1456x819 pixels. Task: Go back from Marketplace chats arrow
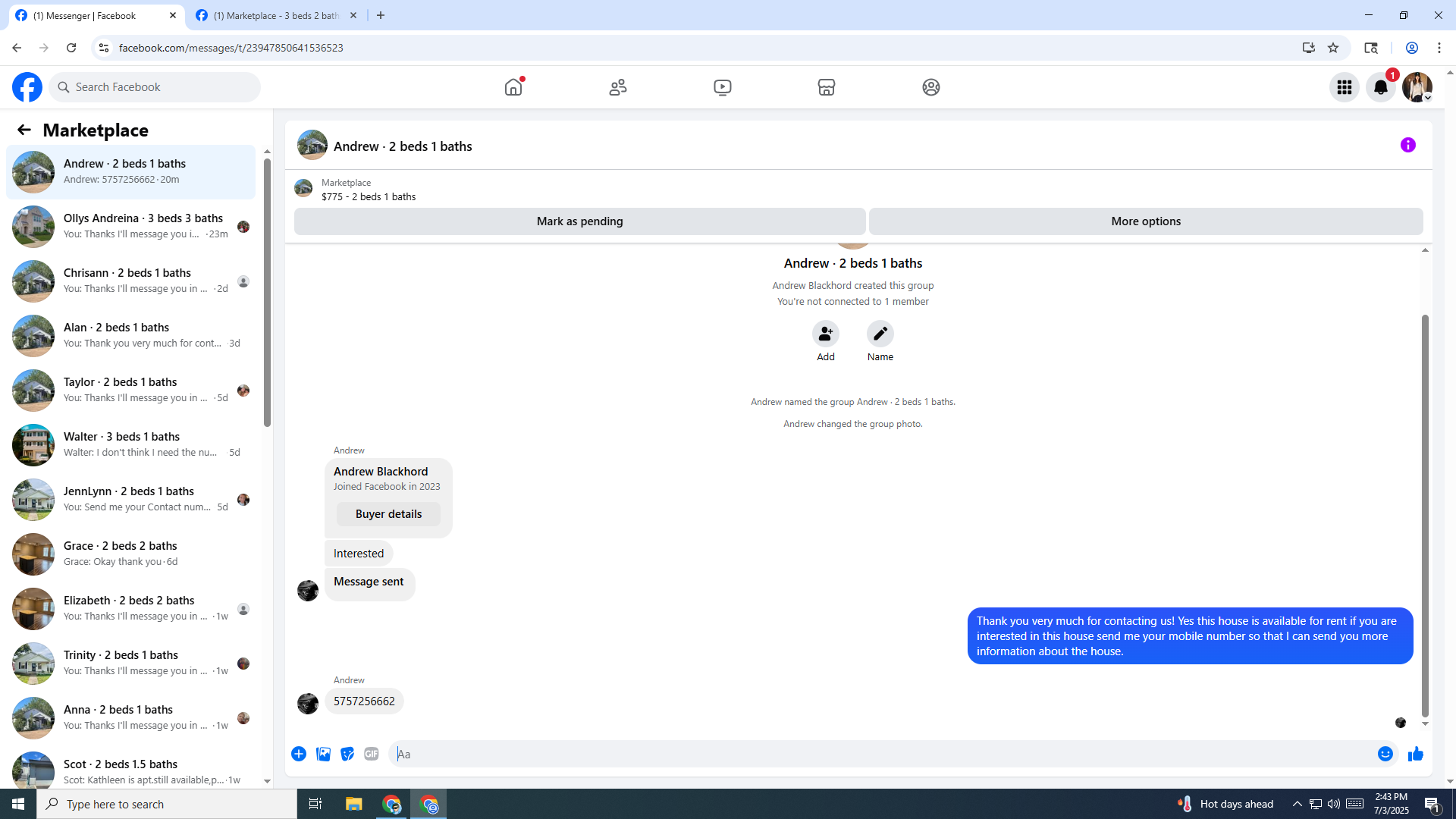pyautogui.click(x=24, y=130)
